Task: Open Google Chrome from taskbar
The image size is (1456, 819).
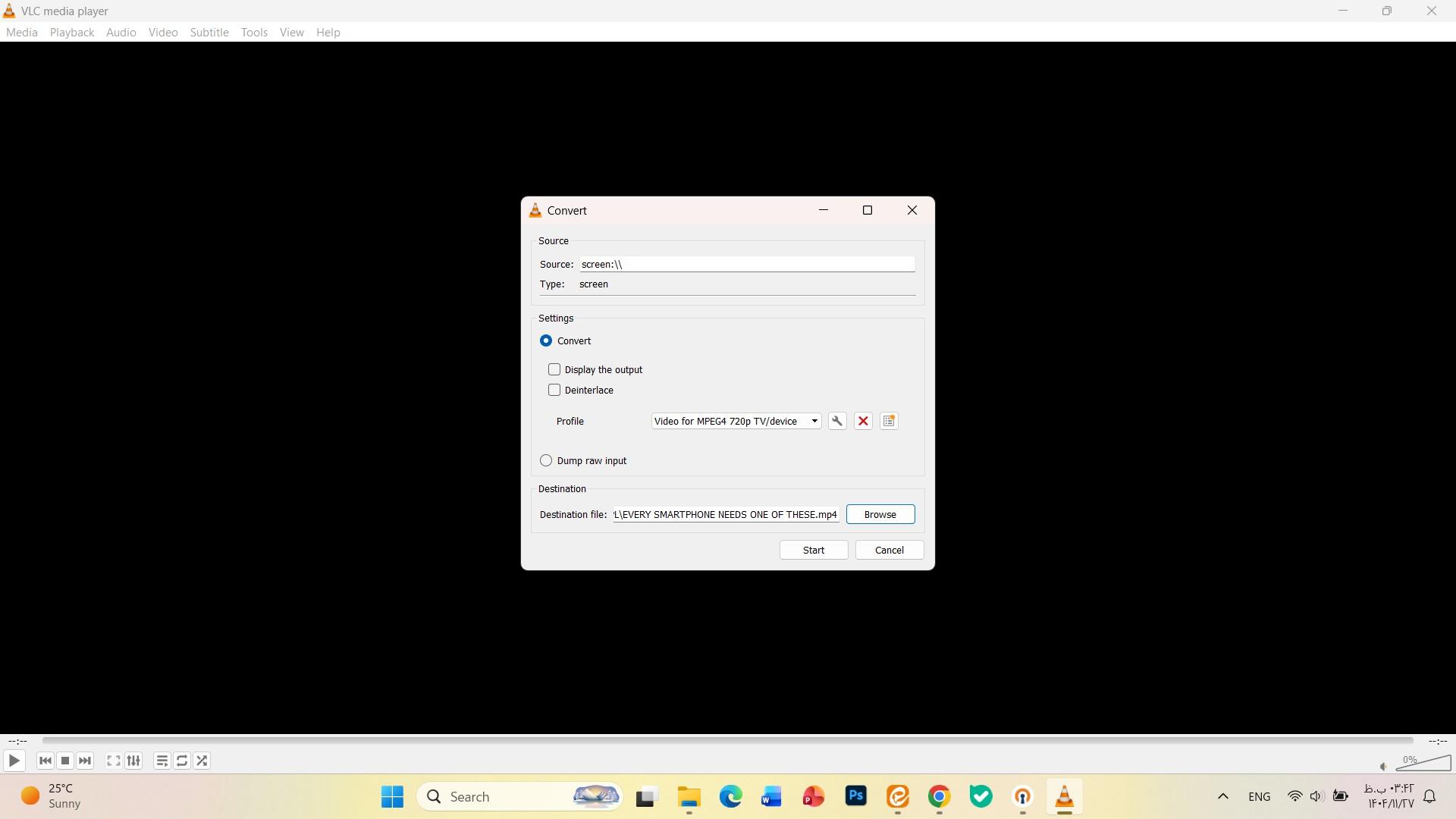Action: coord(939,796)
